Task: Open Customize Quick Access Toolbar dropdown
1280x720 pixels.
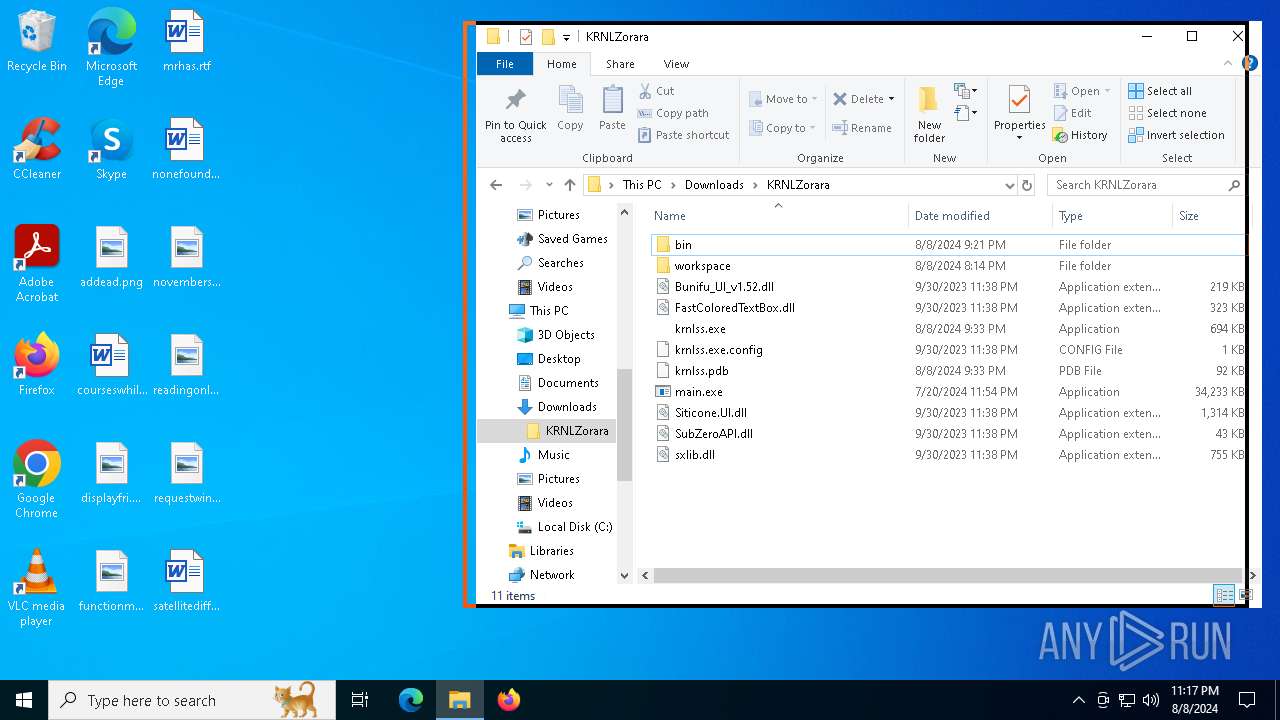Action: tap(566, 38)
